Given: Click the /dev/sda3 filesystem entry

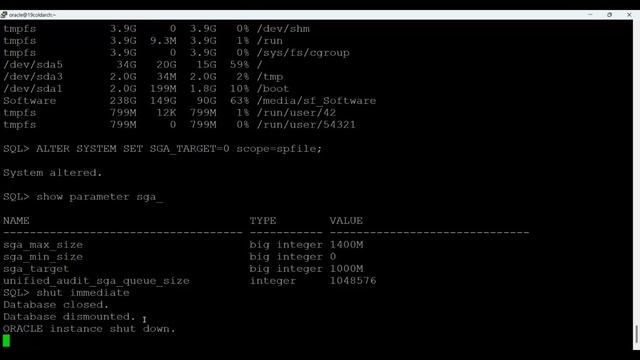Looking at the screenshot, I should click(33, 77).
